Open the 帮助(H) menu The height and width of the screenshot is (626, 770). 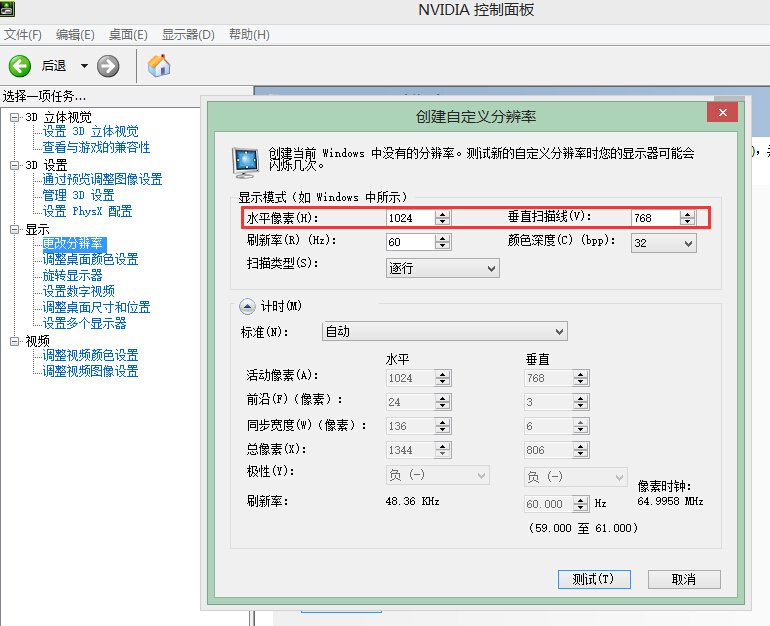(x=249, y=35)
